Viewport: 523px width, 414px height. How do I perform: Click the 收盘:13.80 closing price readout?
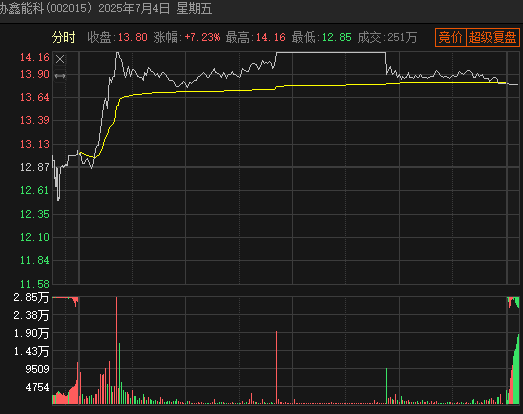pos(117,37)
